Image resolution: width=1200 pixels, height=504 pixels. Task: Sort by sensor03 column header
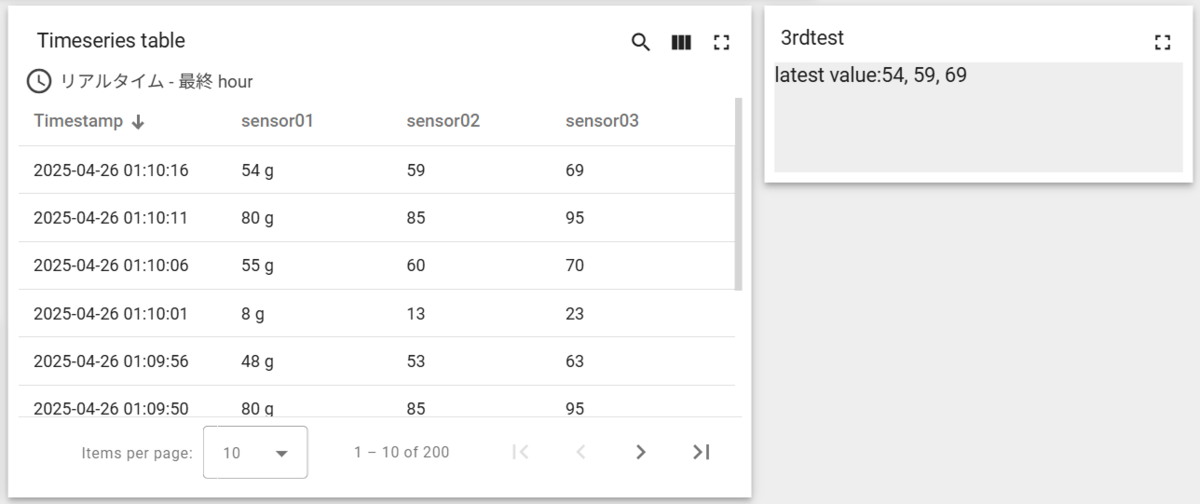tap(602, 121)
